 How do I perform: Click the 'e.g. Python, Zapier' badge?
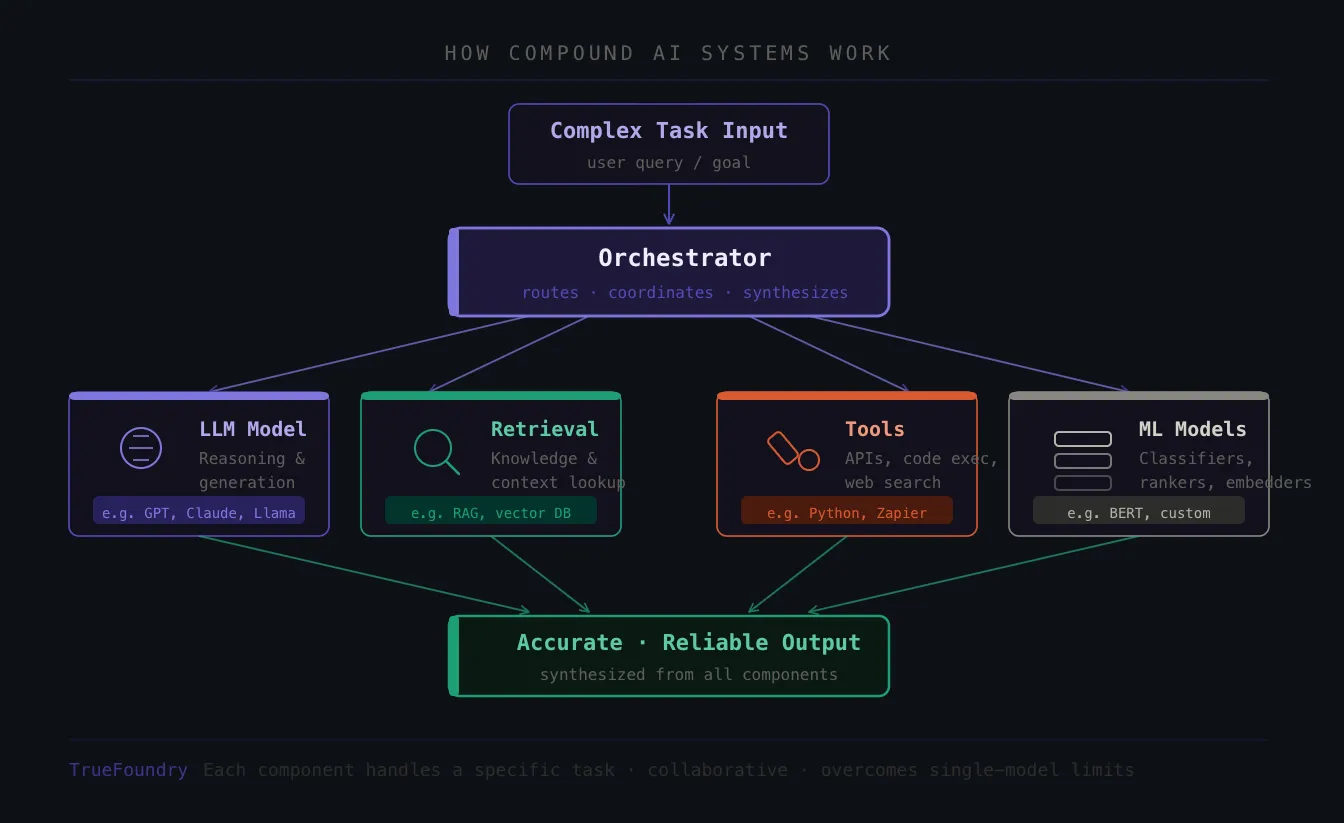point(847,510)
